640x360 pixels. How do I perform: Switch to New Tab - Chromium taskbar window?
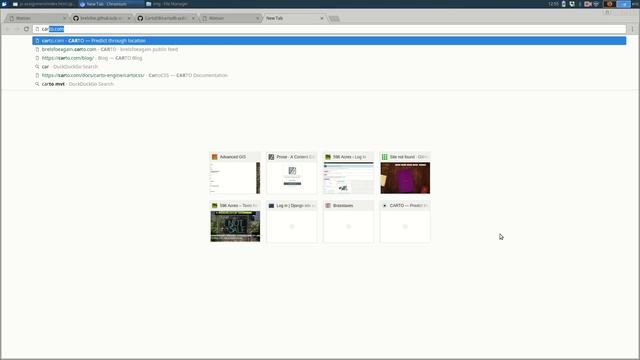[x=111, y=4]
